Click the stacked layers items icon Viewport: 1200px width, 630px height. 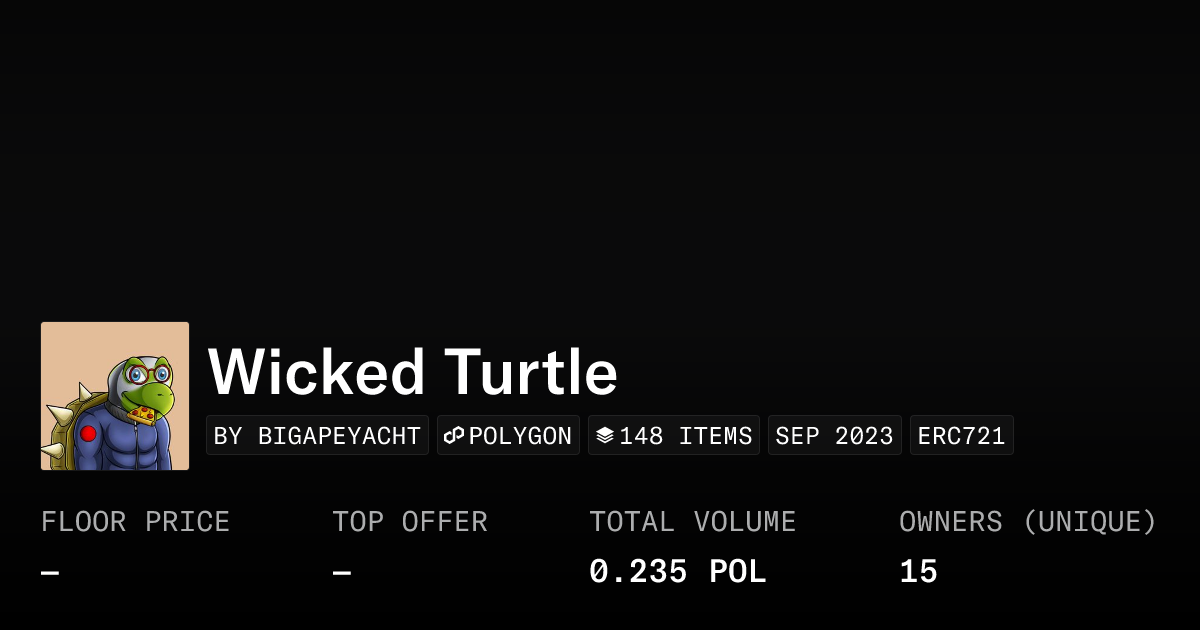[605, 436]
